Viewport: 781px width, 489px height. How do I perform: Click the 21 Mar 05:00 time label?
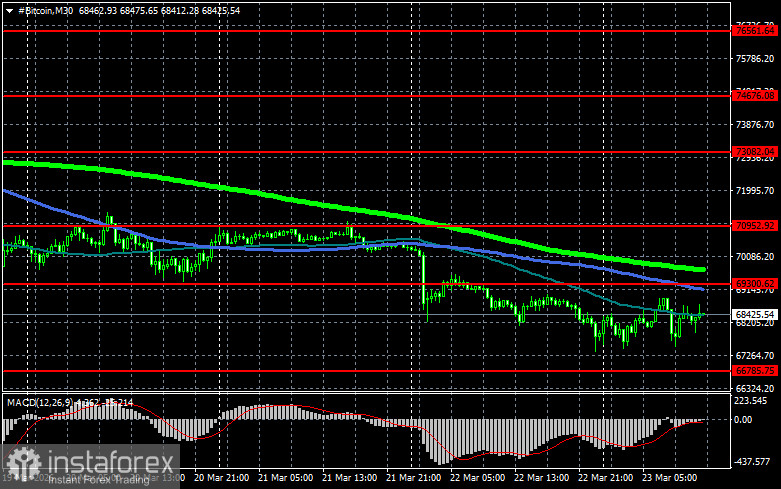click(x=285, y=478)
